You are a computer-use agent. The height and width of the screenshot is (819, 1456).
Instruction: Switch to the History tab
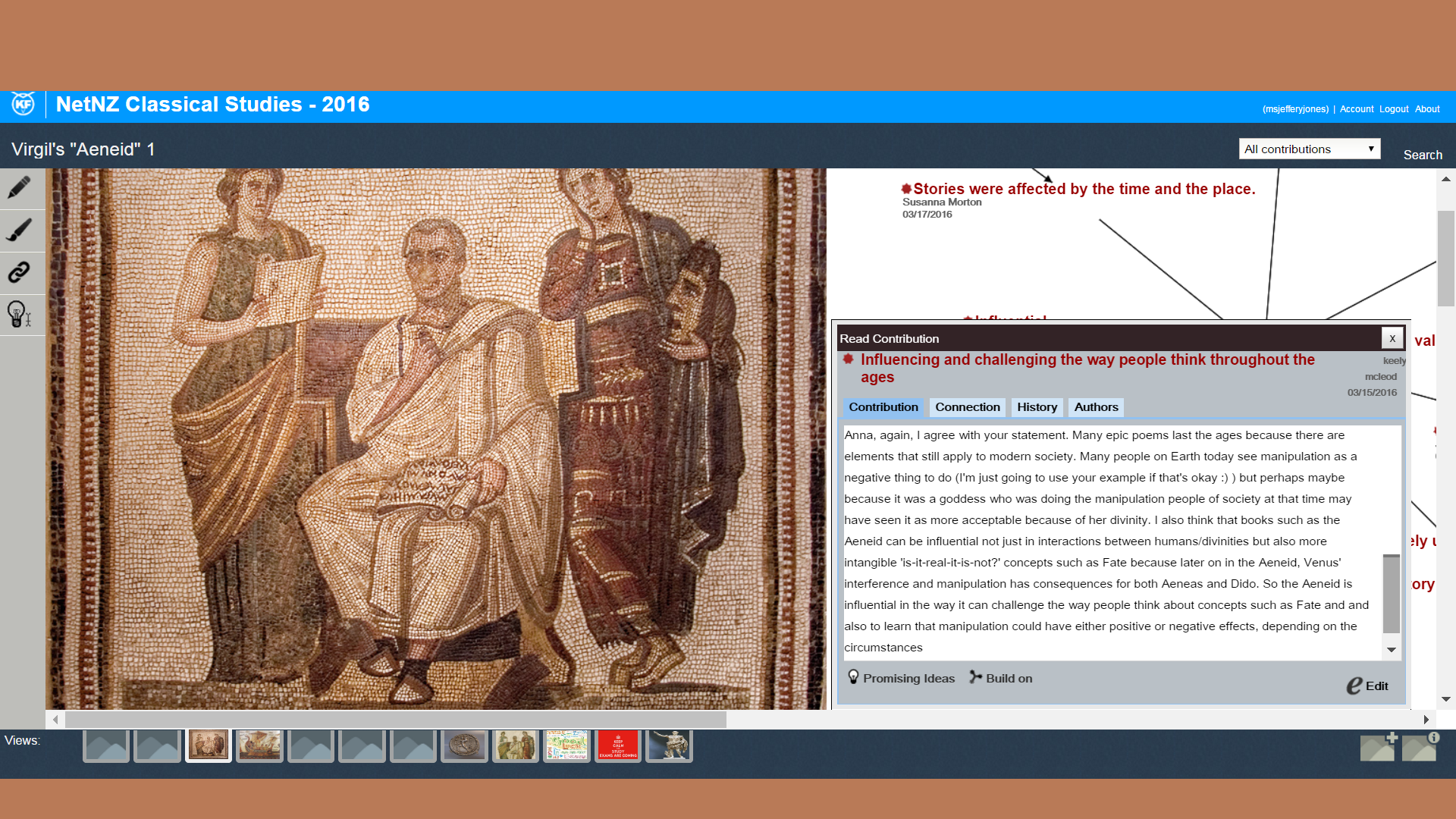(x=1037, y=407)
